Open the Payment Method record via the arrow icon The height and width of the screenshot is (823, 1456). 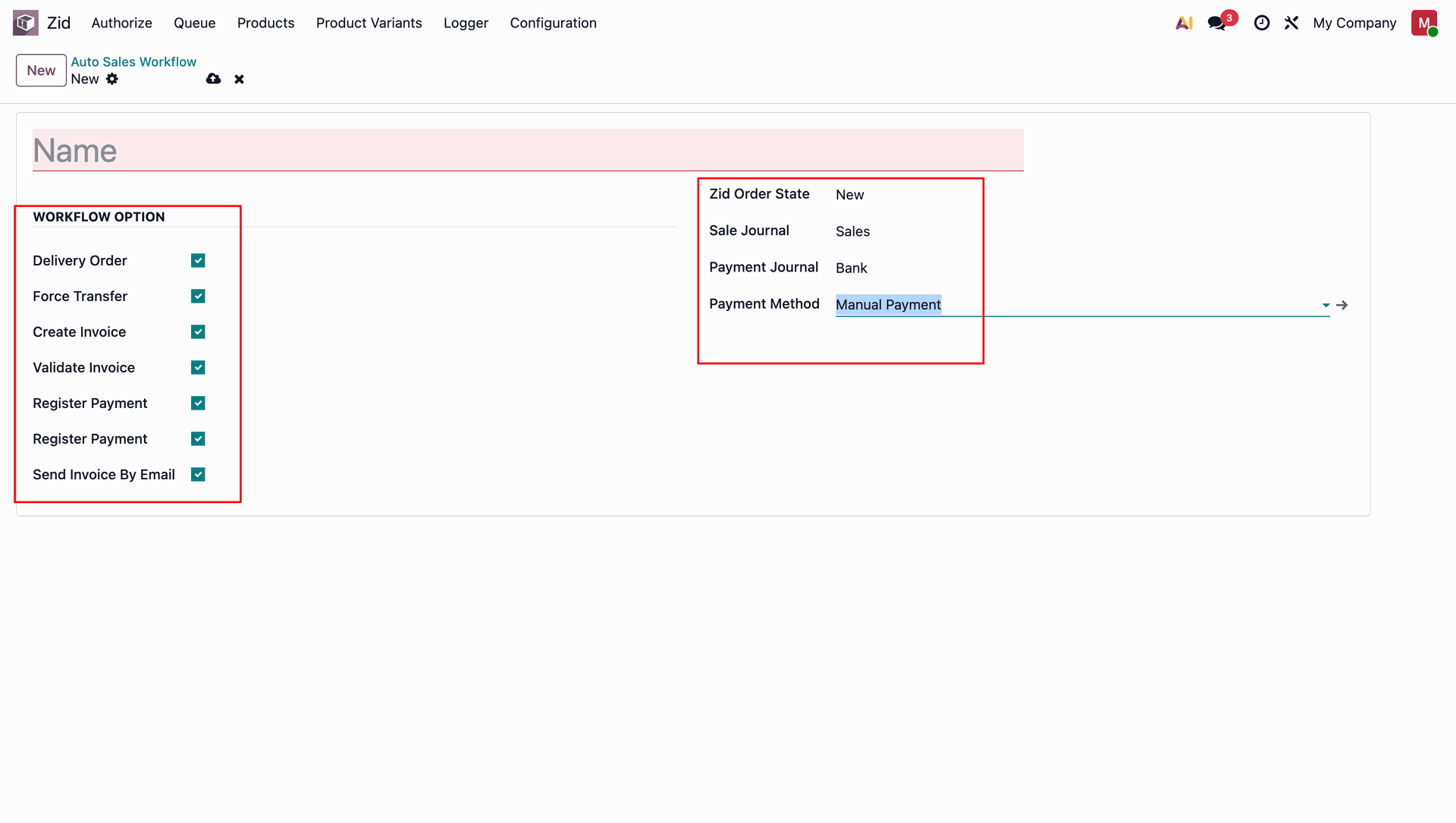[x=1342, y=305]
